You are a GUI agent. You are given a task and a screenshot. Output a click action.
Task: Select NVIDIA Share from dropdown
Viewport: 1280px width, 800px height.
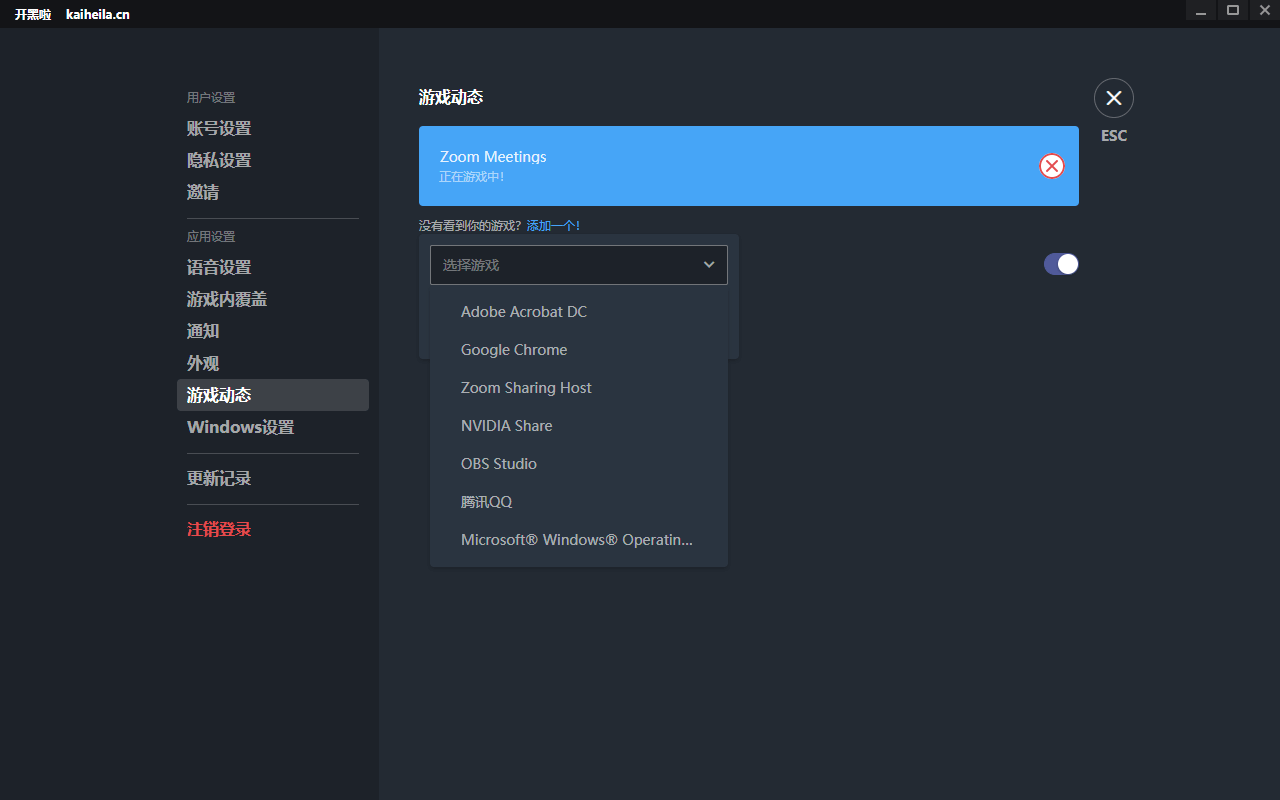(506, 426)
